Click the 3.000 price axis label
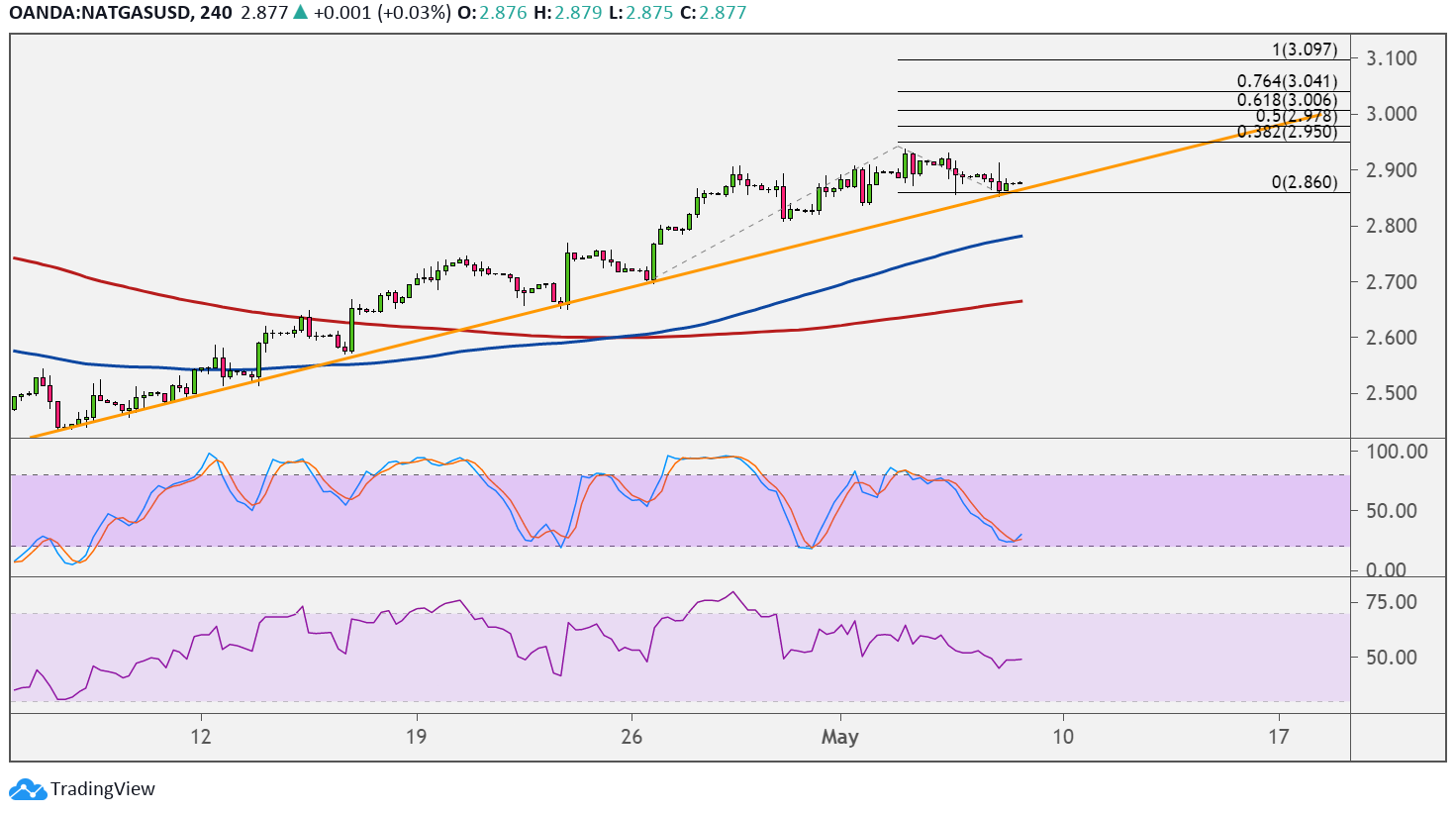 pos(1392,114)
